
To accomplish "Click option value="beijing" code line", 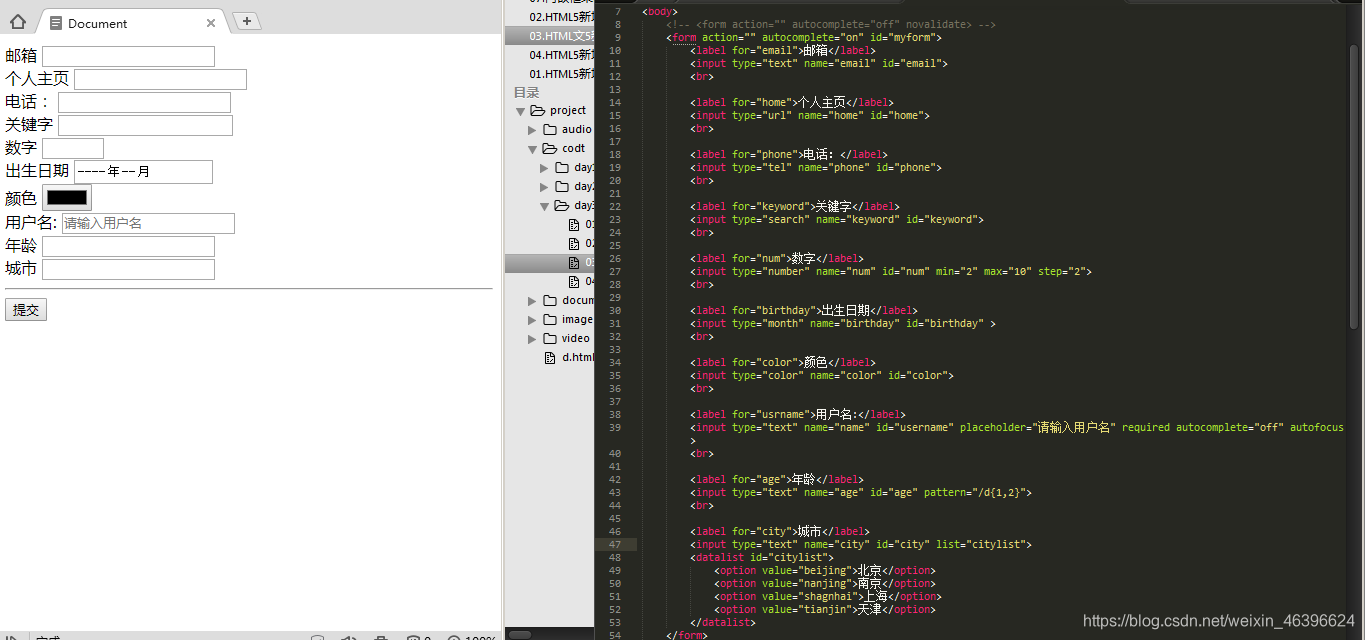I will (x=825, y=571).
